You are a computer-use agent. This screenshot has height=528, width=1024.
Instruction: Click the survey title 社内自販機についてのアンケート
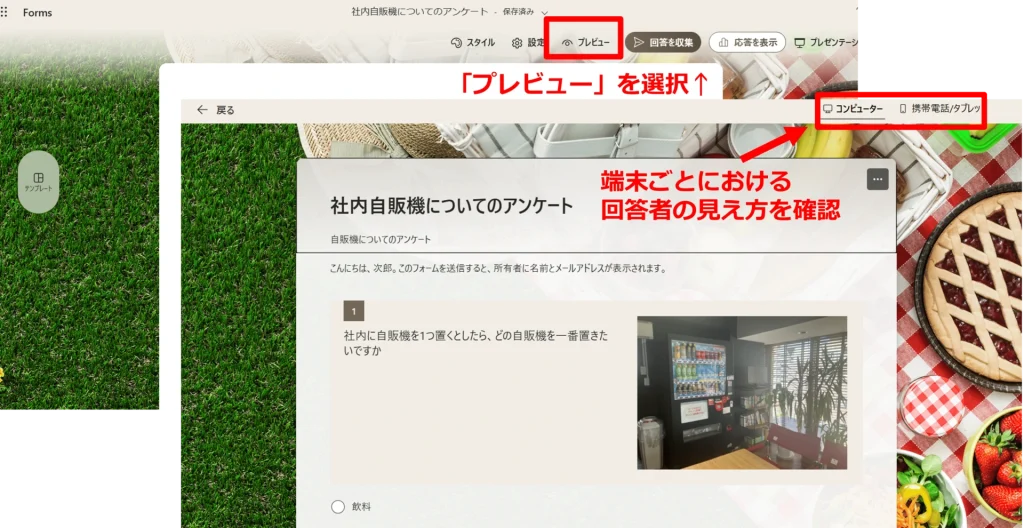pos(452,206)
